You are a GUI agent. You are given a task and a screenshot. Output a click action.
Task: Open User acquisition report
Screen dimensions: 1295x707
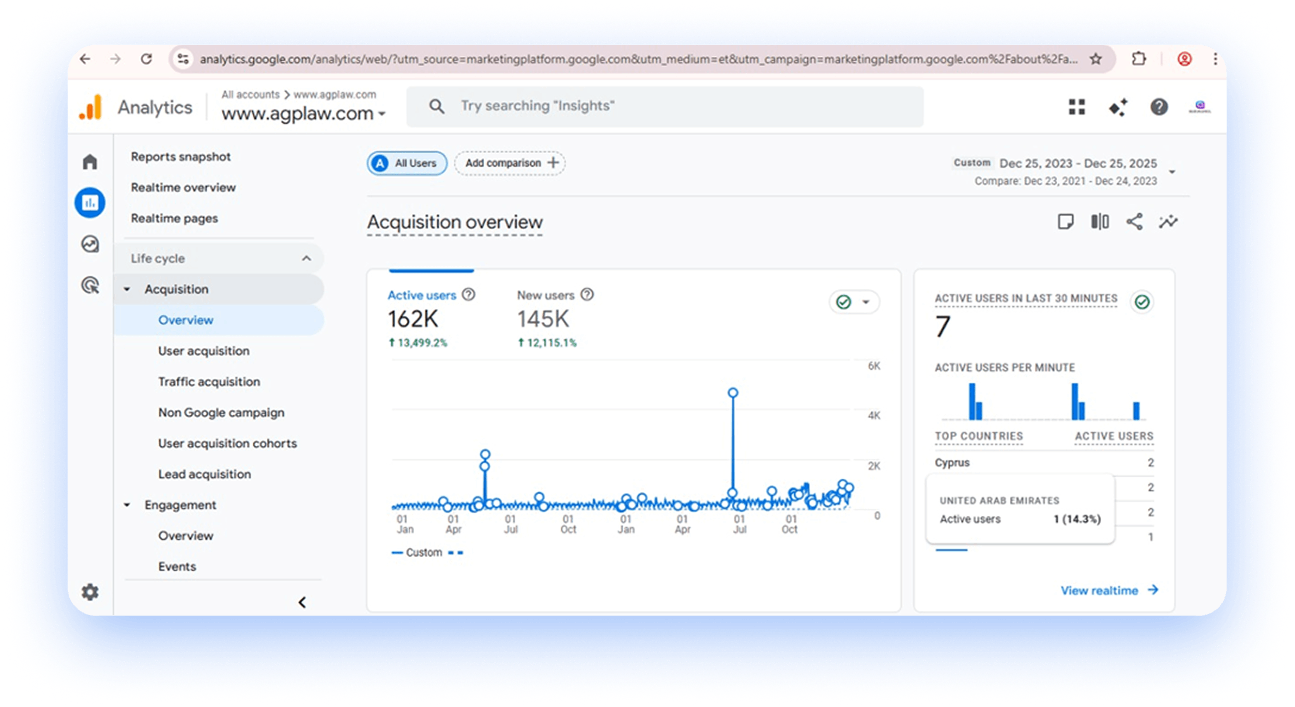tap(204, 351)
